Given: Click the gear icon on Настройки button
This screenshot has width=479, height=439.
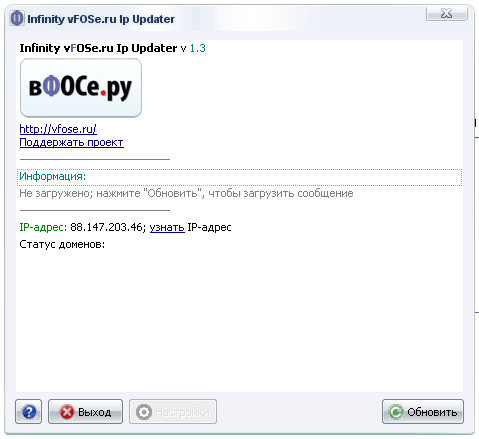Looking at the screenshot, I should click(144, 412).
